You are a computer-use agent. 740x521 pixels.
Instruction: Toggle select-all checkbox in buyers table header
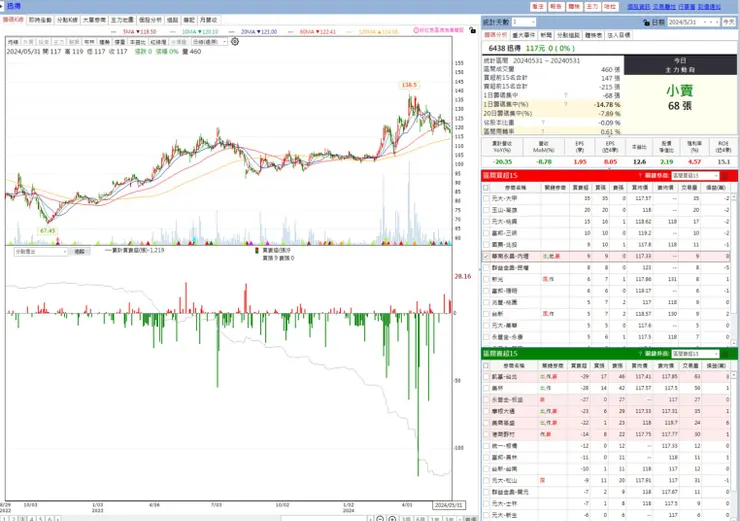pos(486,187)
